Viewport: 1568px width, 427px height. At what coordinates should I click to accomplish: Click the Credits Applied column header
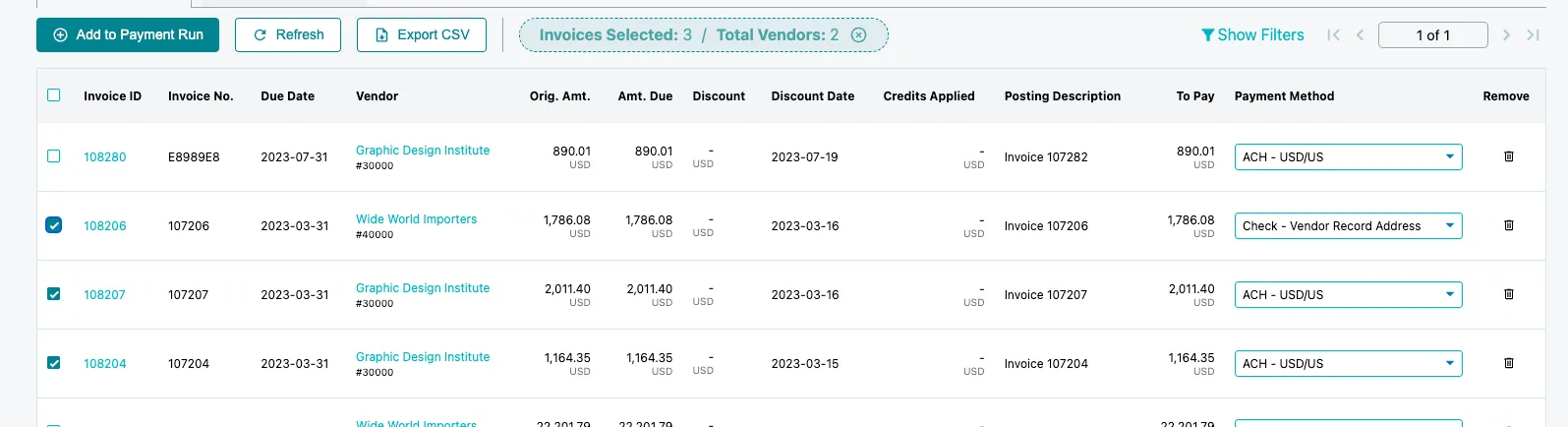928,95
